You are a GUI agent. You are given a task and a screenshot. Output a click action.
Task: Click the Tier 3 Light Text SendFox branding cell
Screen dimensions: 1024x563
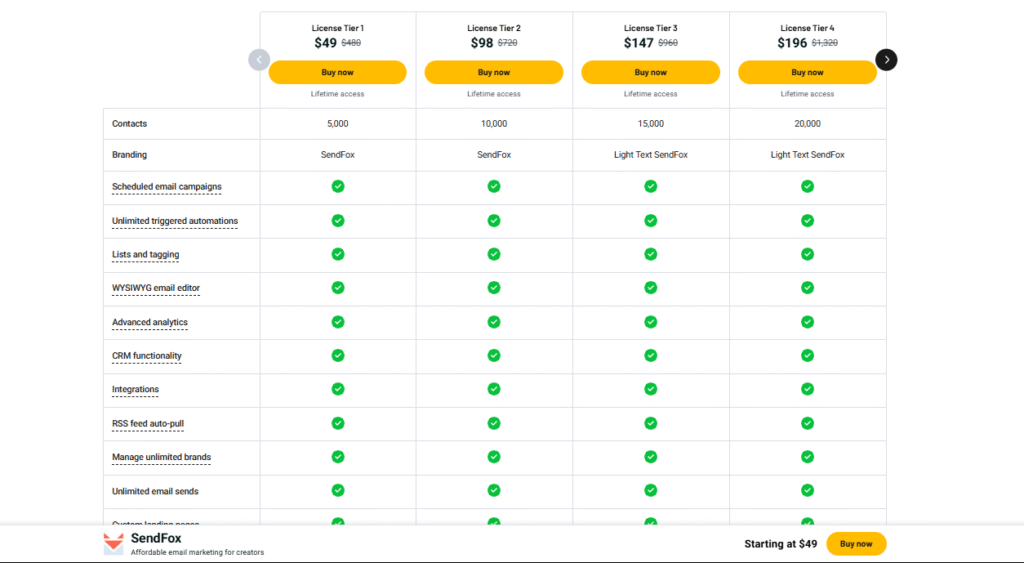click(650, 155)
